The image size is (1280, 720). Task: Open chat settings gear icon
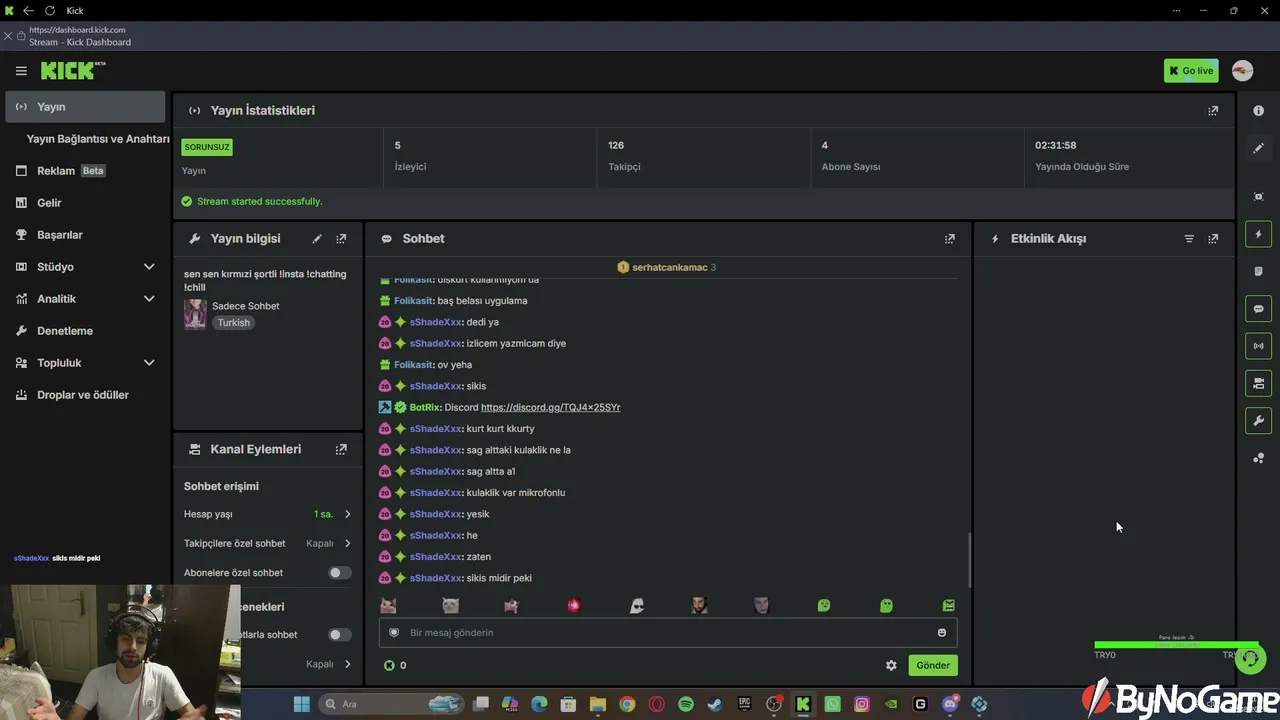pyautogui.click(x=891, y=665)
